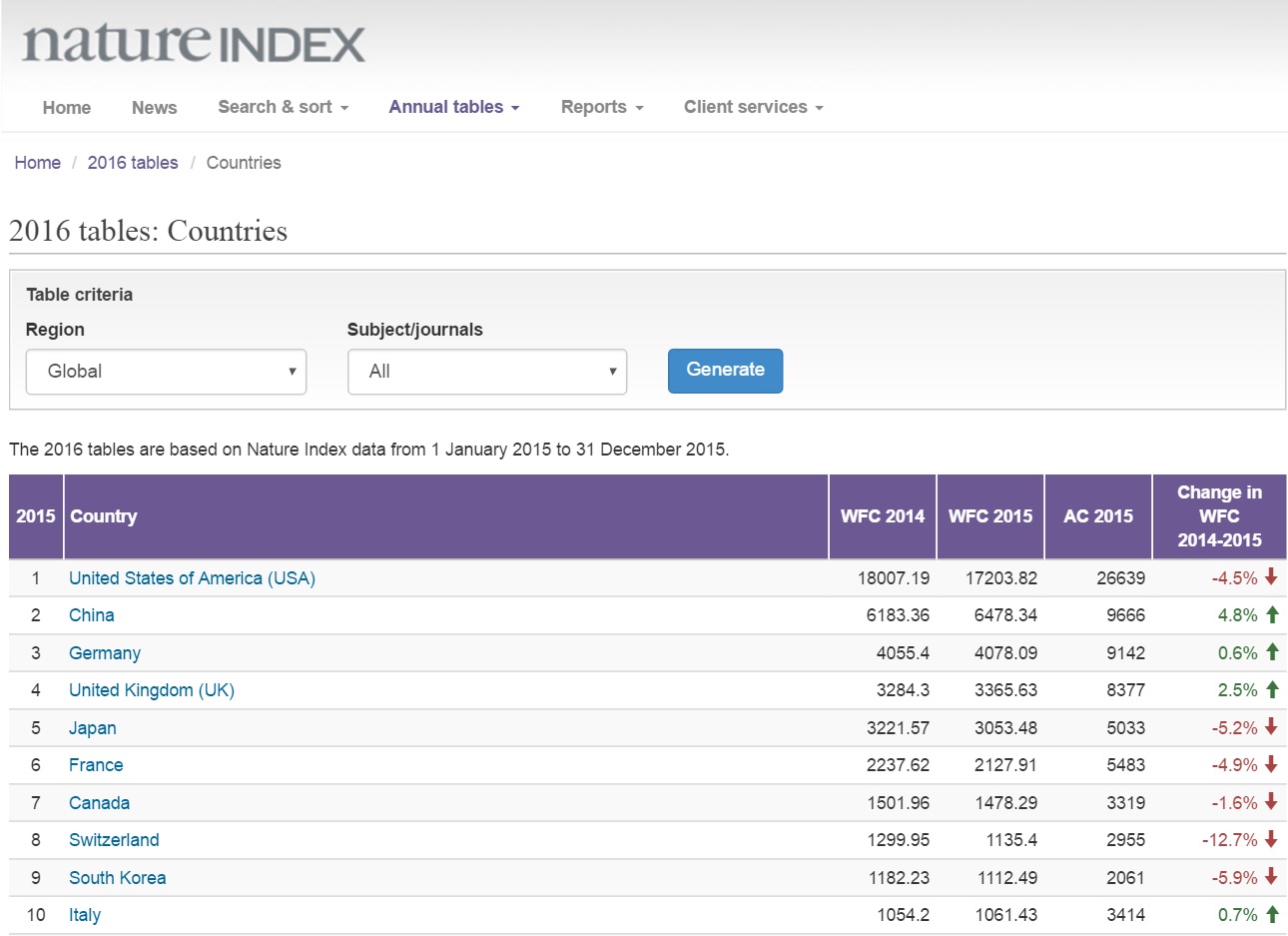Click the red down arrow in Japan row
The width and height of the screenshot is (1288, 936).
coord(1271,727)
